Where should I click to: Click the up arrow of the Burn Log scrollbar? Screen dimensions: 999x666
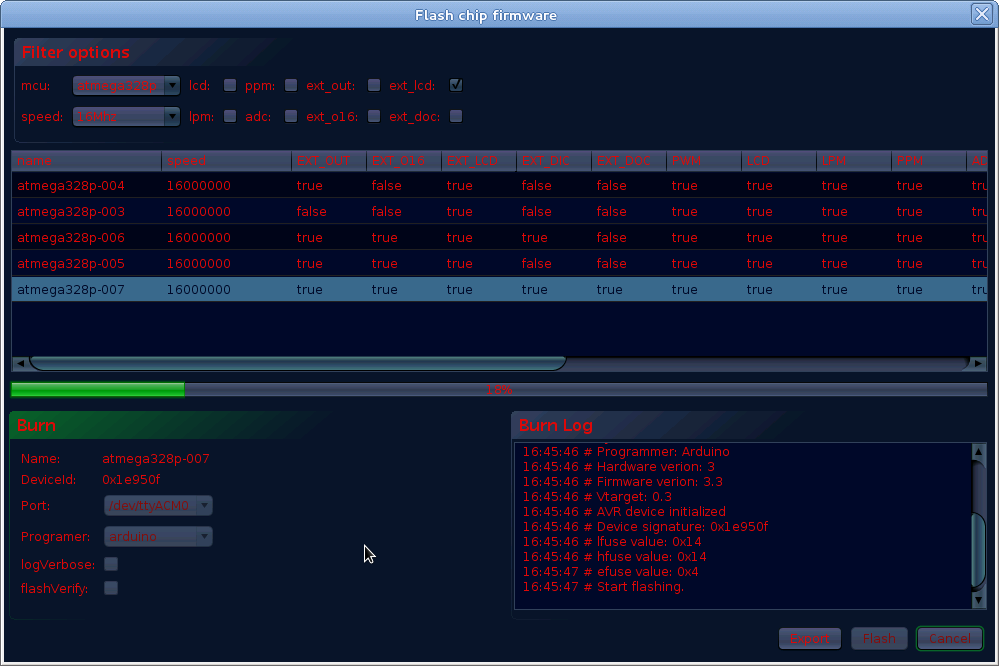click(979, 451)
